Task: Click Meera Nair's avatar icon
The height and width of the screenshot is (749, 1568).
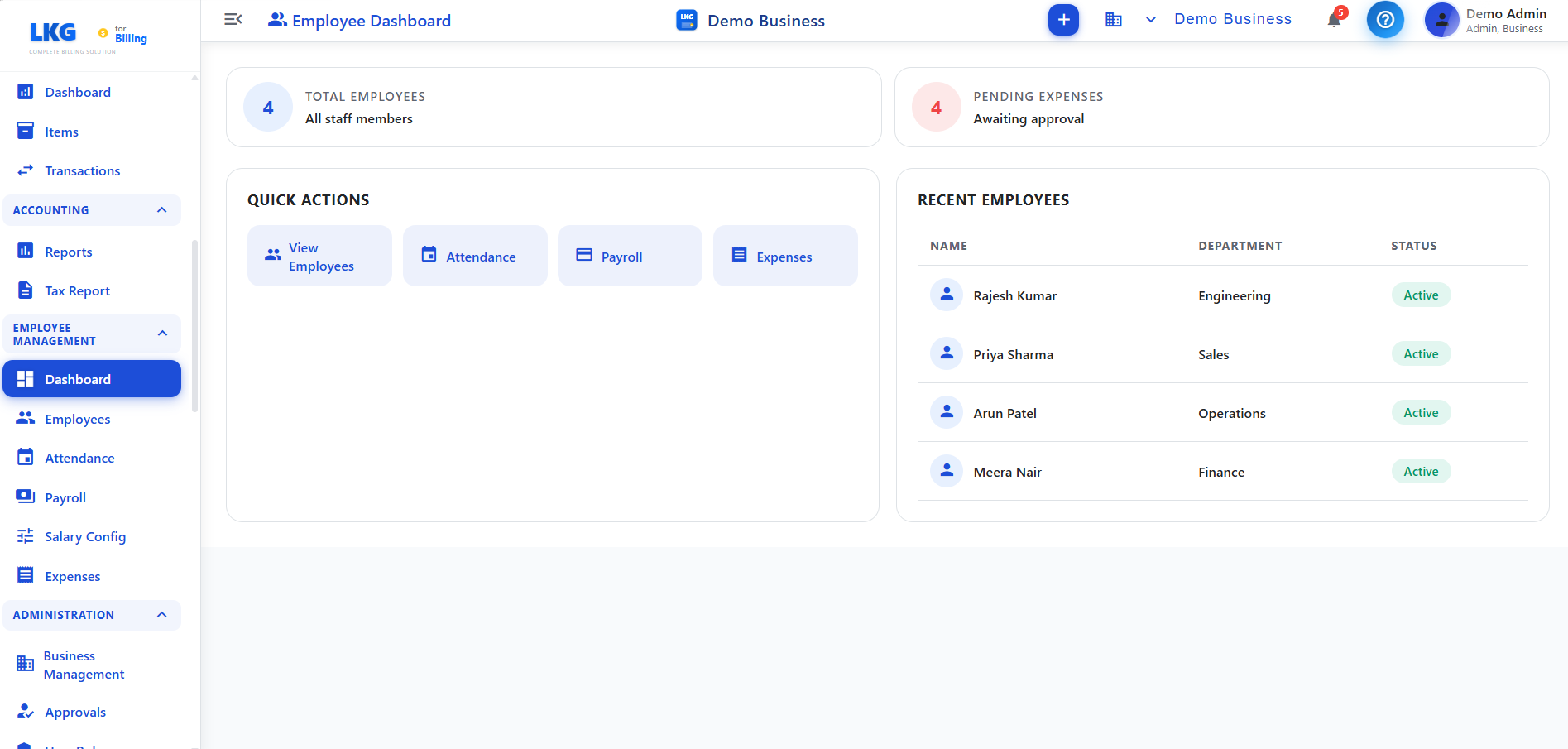Action: [x=947, y=471]
